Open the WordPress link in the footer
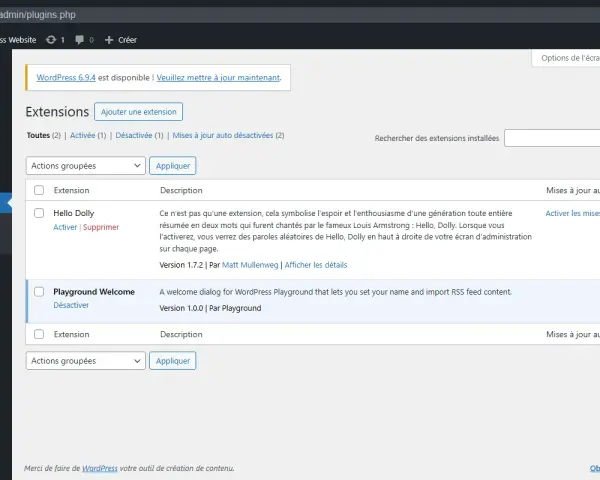This screenshot has height=480, width=600. tap(100, 468)
